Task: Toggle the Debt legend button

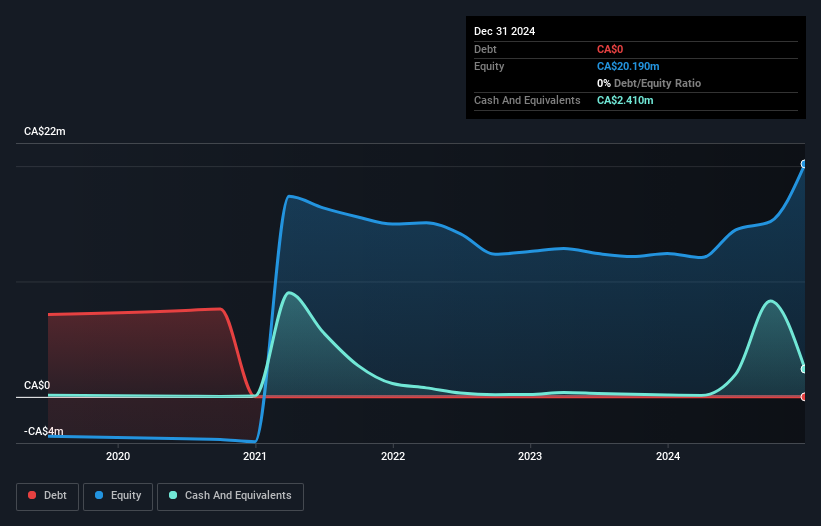Action: click(x=47, y=496)
